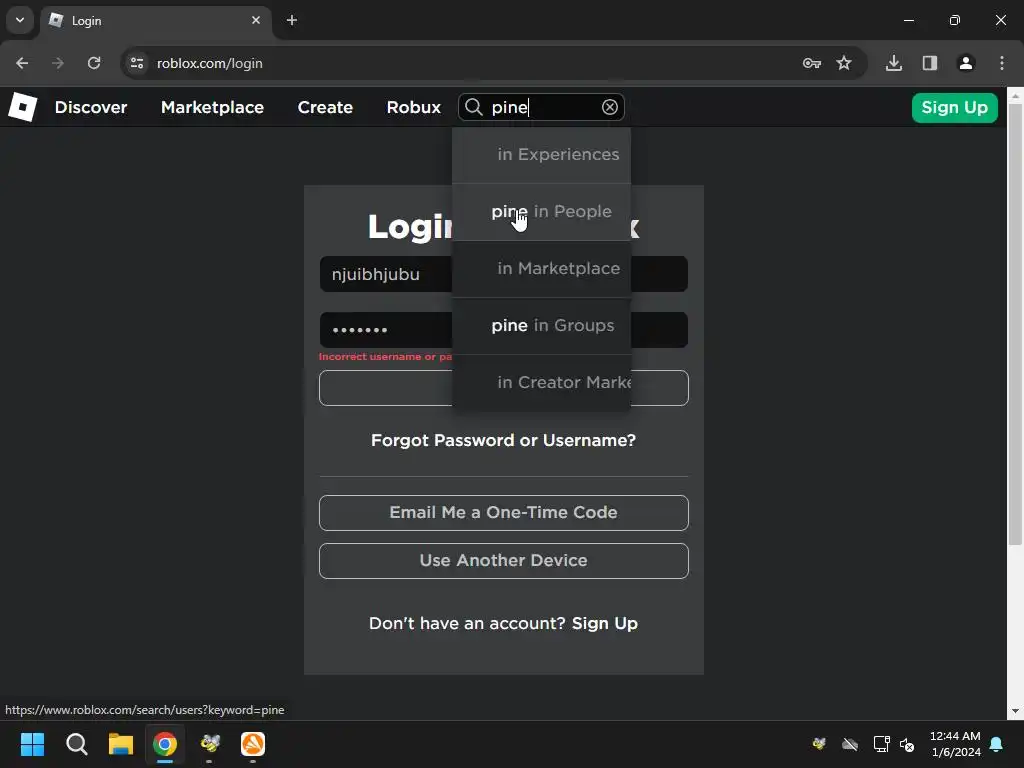Screen dimensions: 1024x768
Task: Click the muted volume tray icon
Action: [907, 744]
